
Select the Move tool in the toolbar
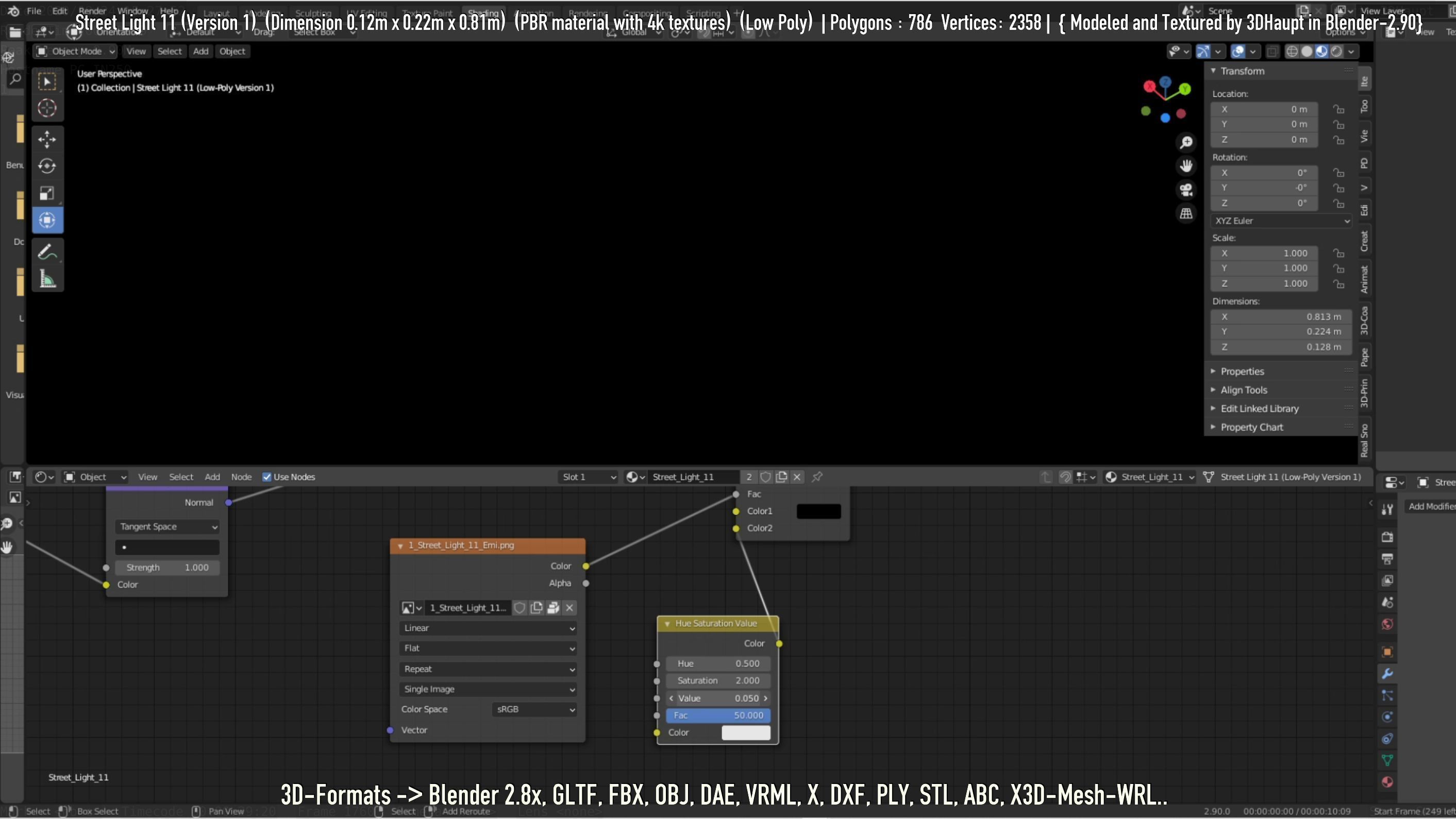47,139
